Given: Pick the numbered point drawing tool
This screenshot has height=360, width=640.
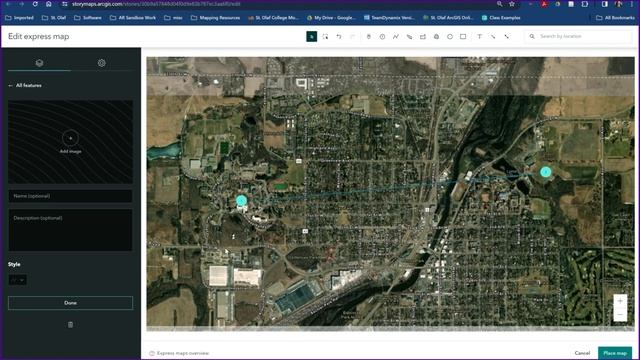Looking at the screenshot, I should pos(382,37).
